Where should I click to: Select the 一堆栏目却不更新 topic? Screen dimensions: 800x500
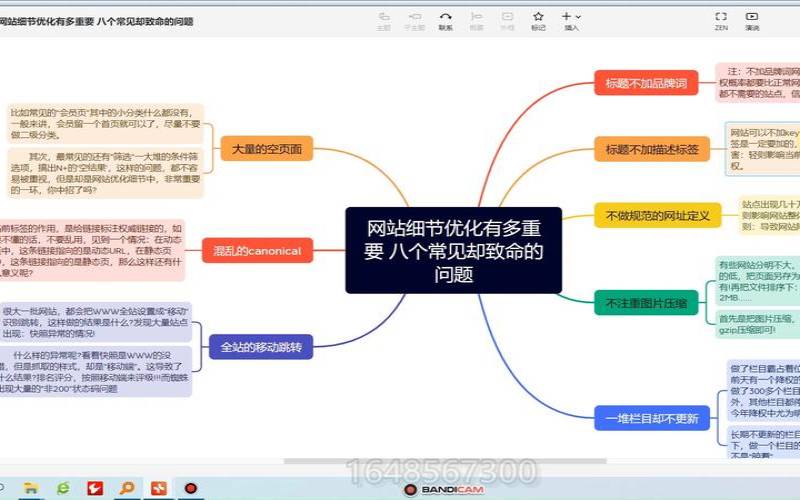coord(652,418)
